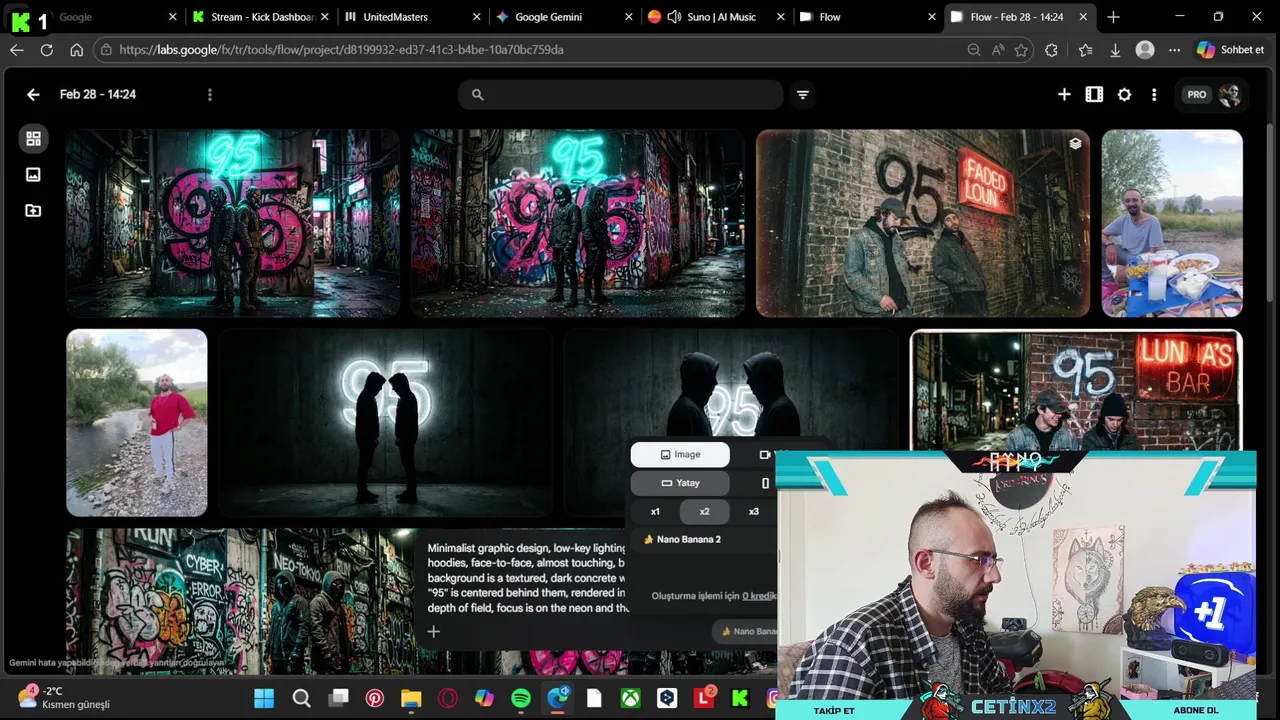1280x720 pixels.
Task: Switch to the Google tab
Action: [75, 17]
